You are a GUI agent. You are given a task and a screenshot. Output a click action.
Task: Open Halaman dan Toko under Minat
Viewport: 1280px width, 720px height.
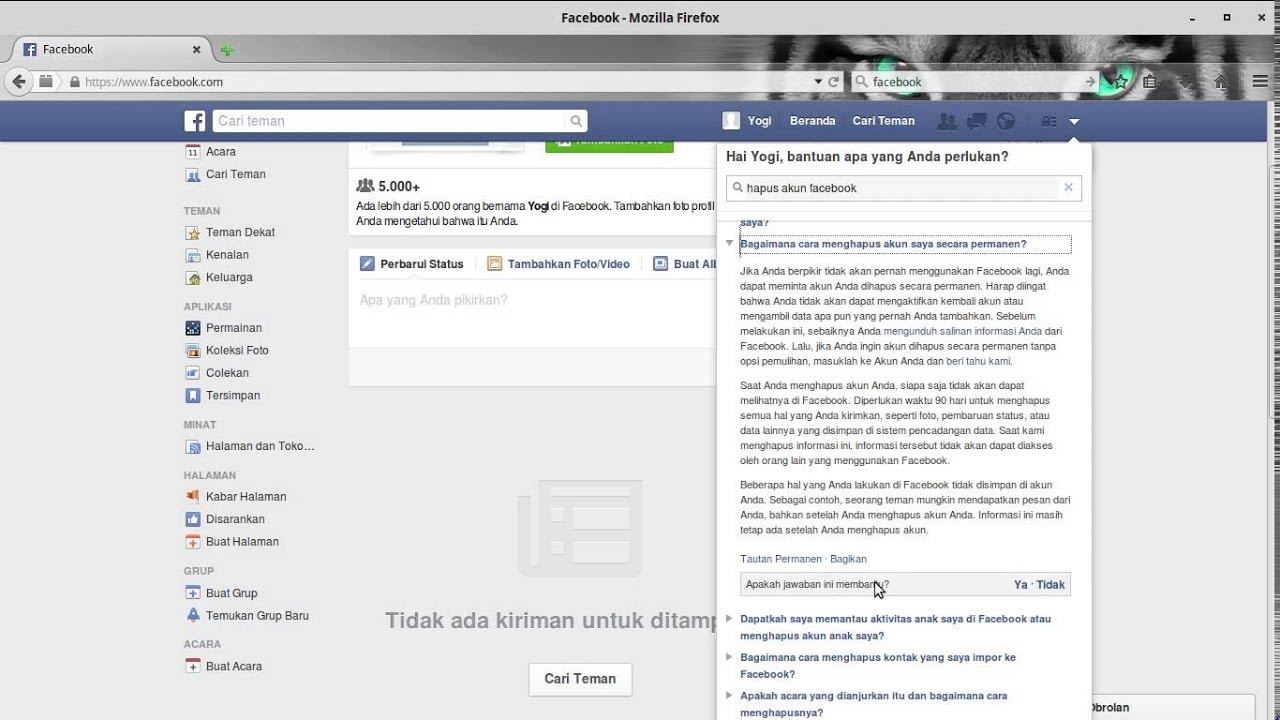click(x=260, y=446)
